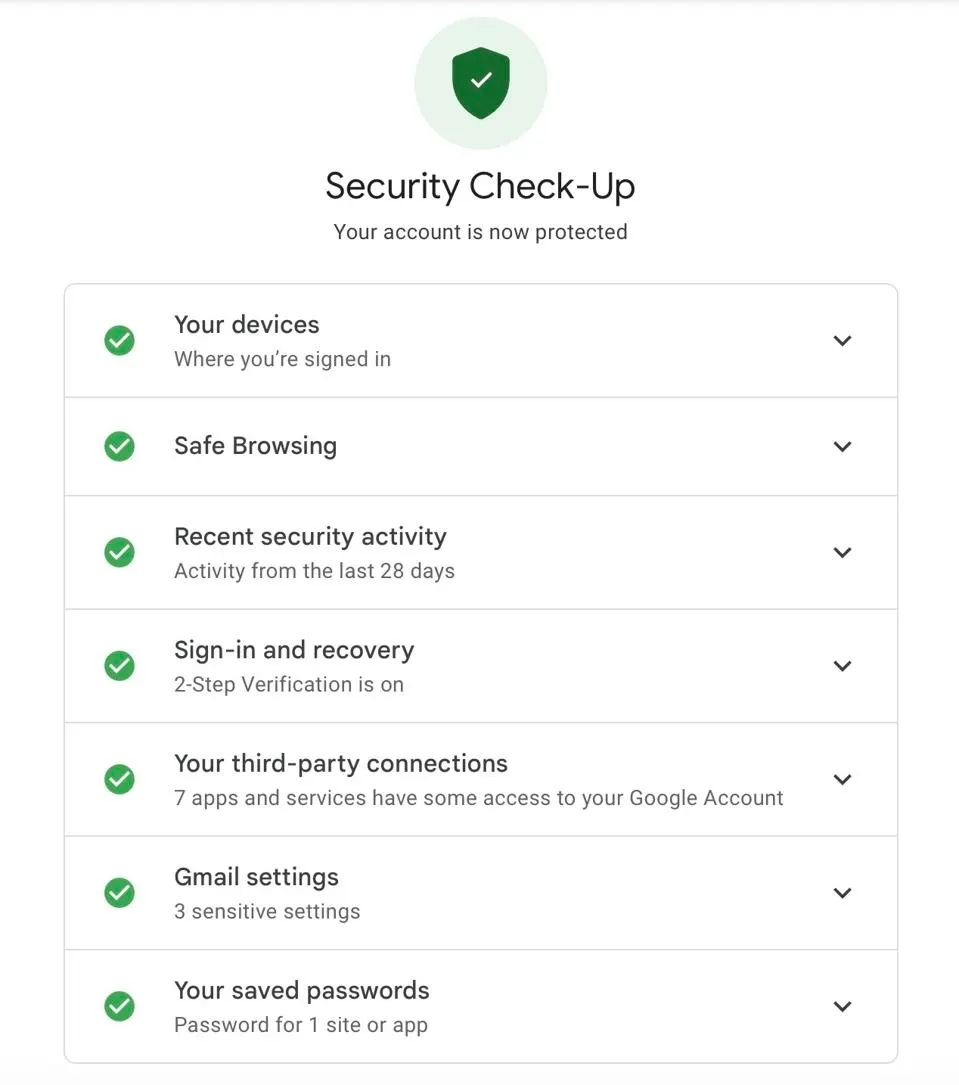Click green checkmark beside Gmail settings
Screen dimensions: 959x1085
click(x=120, y=893)
